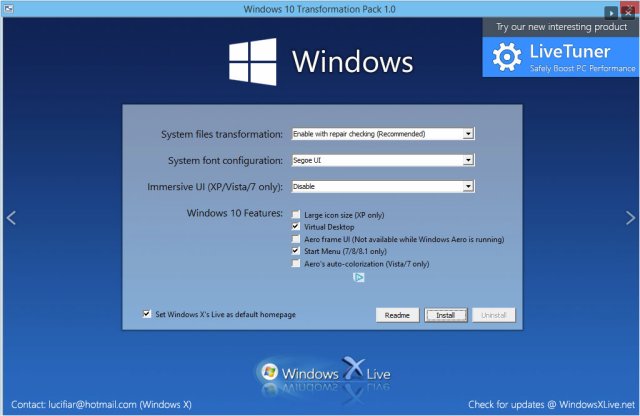
Task: Click the Install button
Action: pos(446,315)
